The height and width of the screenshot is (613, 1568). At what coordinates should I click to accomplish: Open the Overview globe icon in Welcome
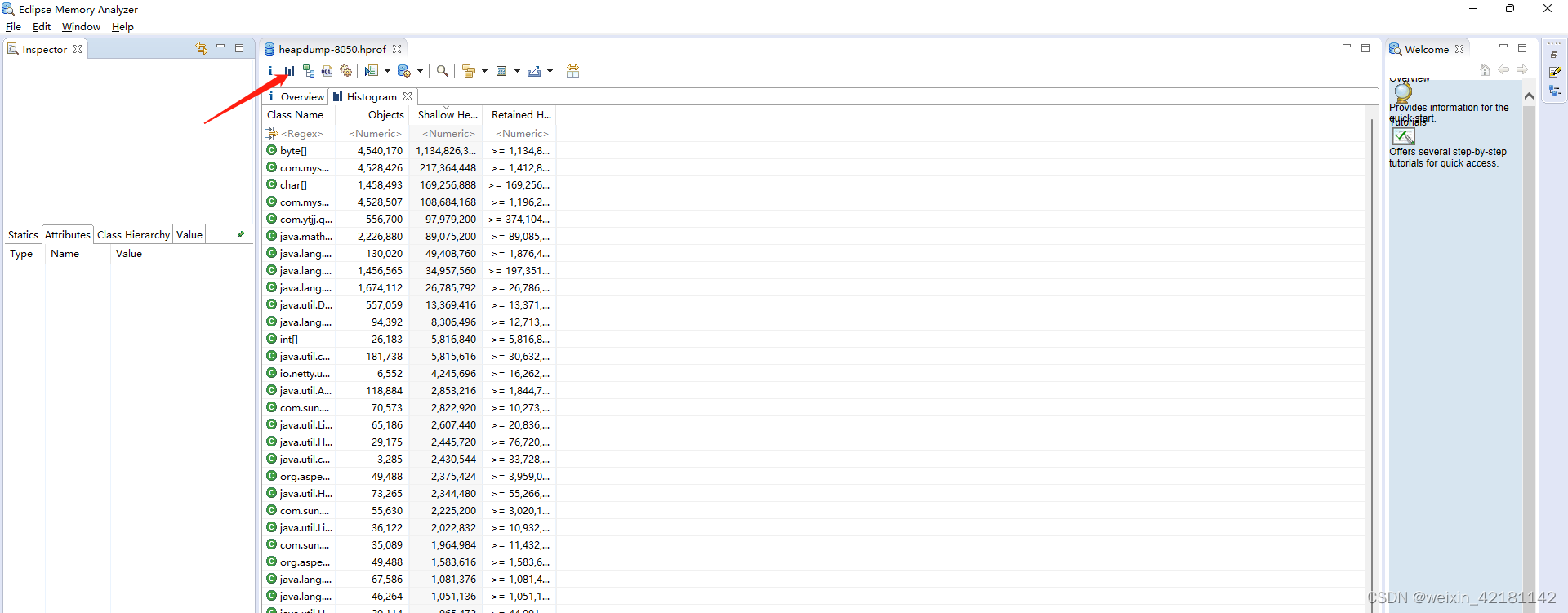1403,91
